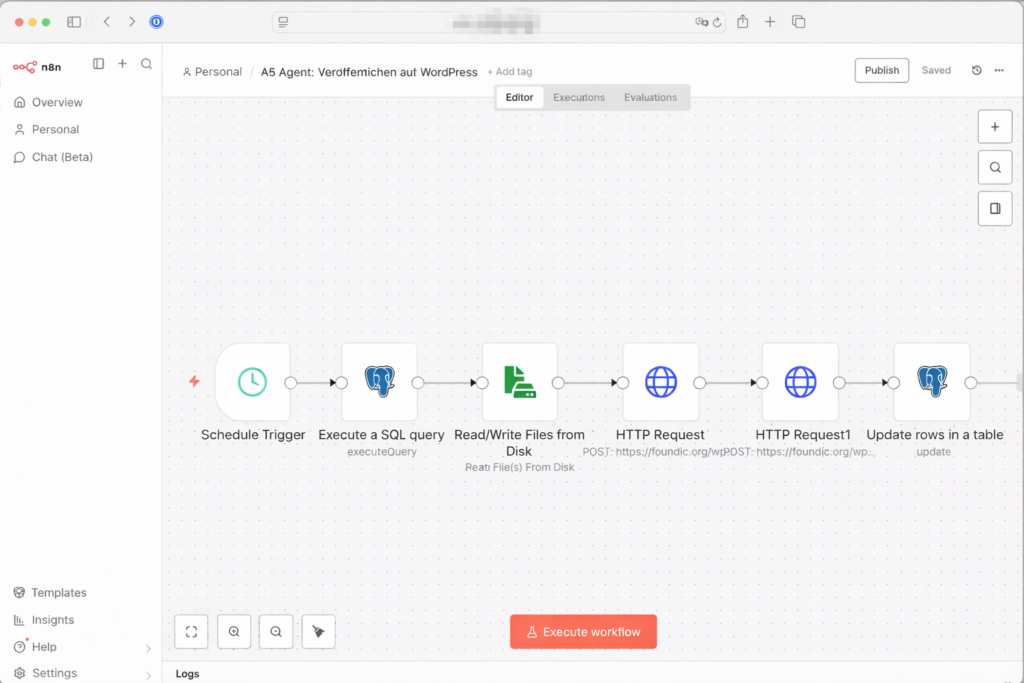Expand the Help submenu in sidebar
The height and width of the screenshot is (683, 1024).
click(148, 648)
